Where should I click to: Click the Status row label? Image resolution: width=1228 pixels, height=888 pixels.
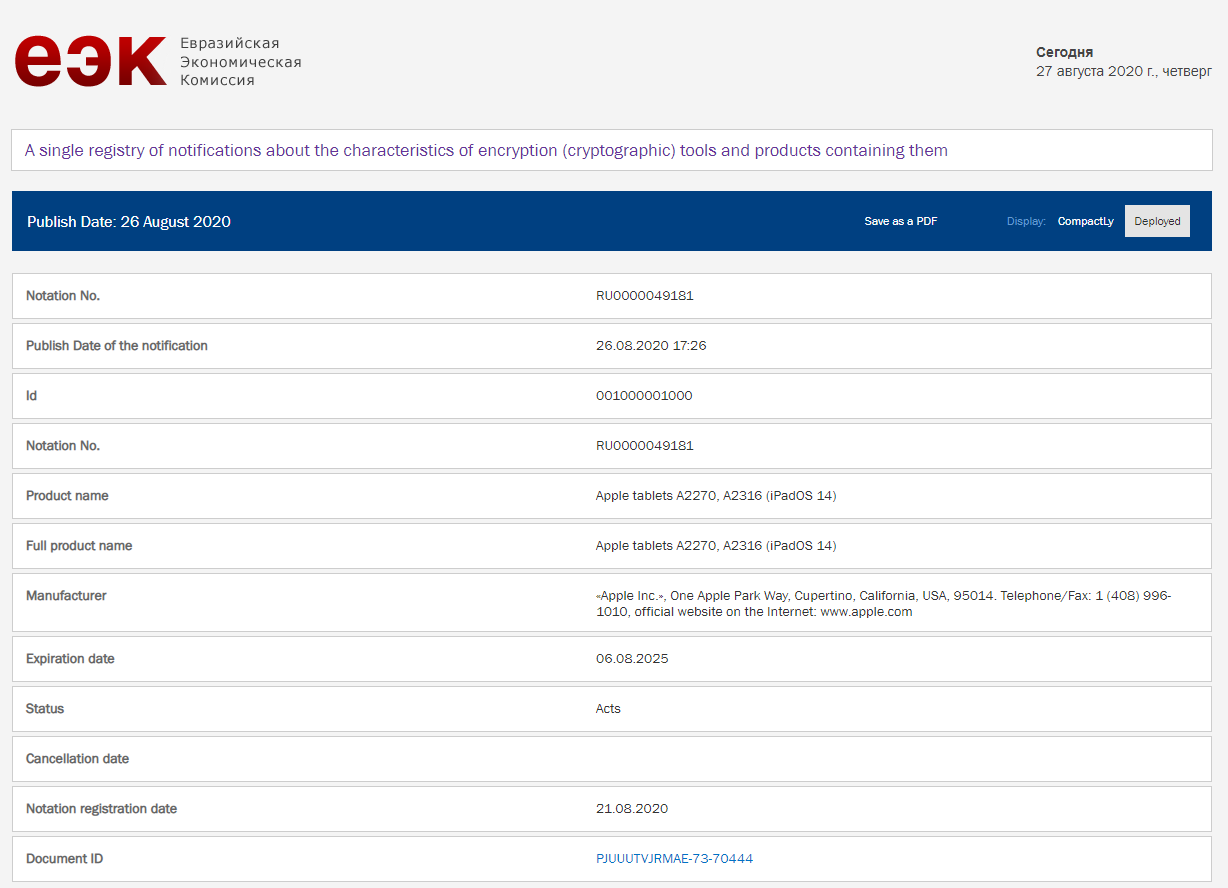pos(45,709)
